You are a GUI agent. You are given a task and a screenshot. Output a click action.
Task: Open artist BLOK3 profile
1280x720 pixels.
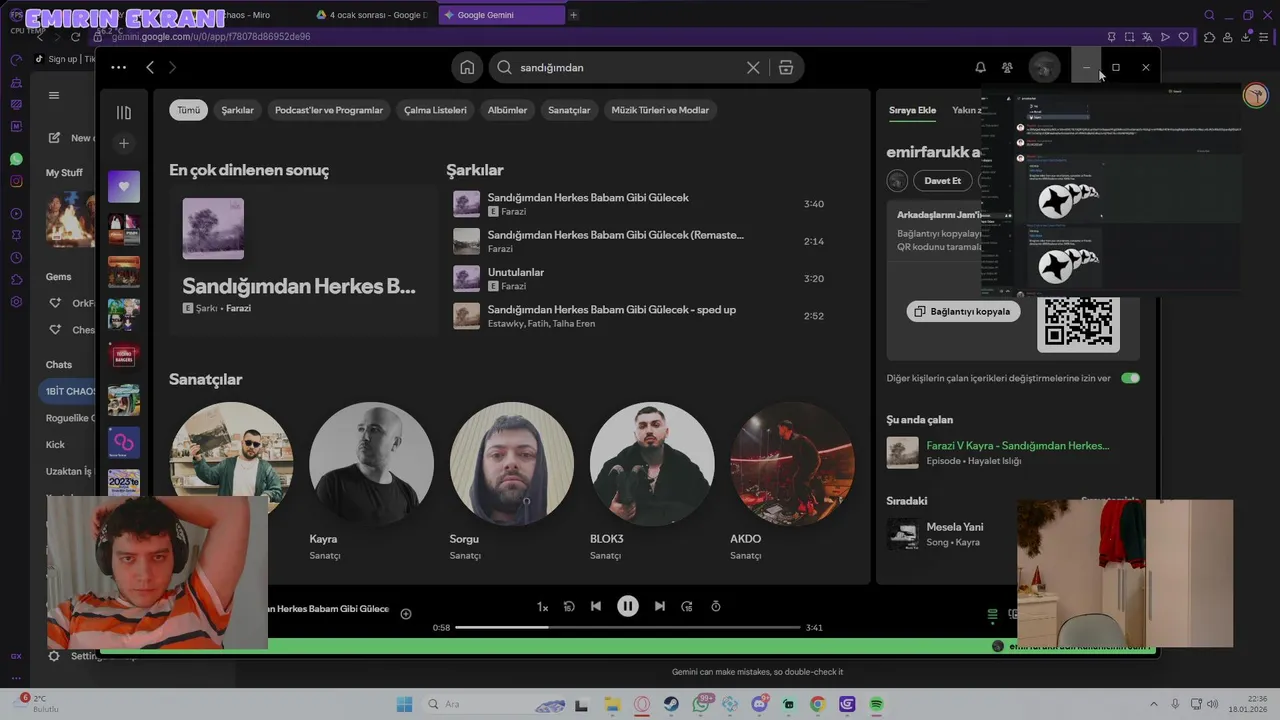[x=652, y=464]
